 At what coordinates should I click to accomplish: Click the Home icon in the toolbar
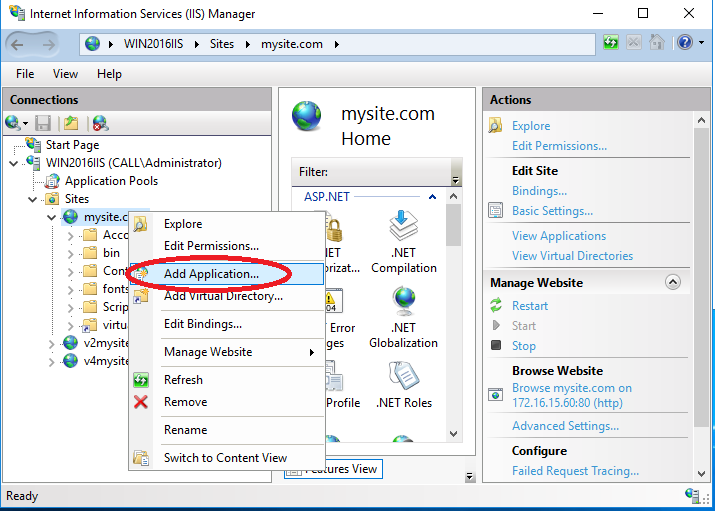657,43
